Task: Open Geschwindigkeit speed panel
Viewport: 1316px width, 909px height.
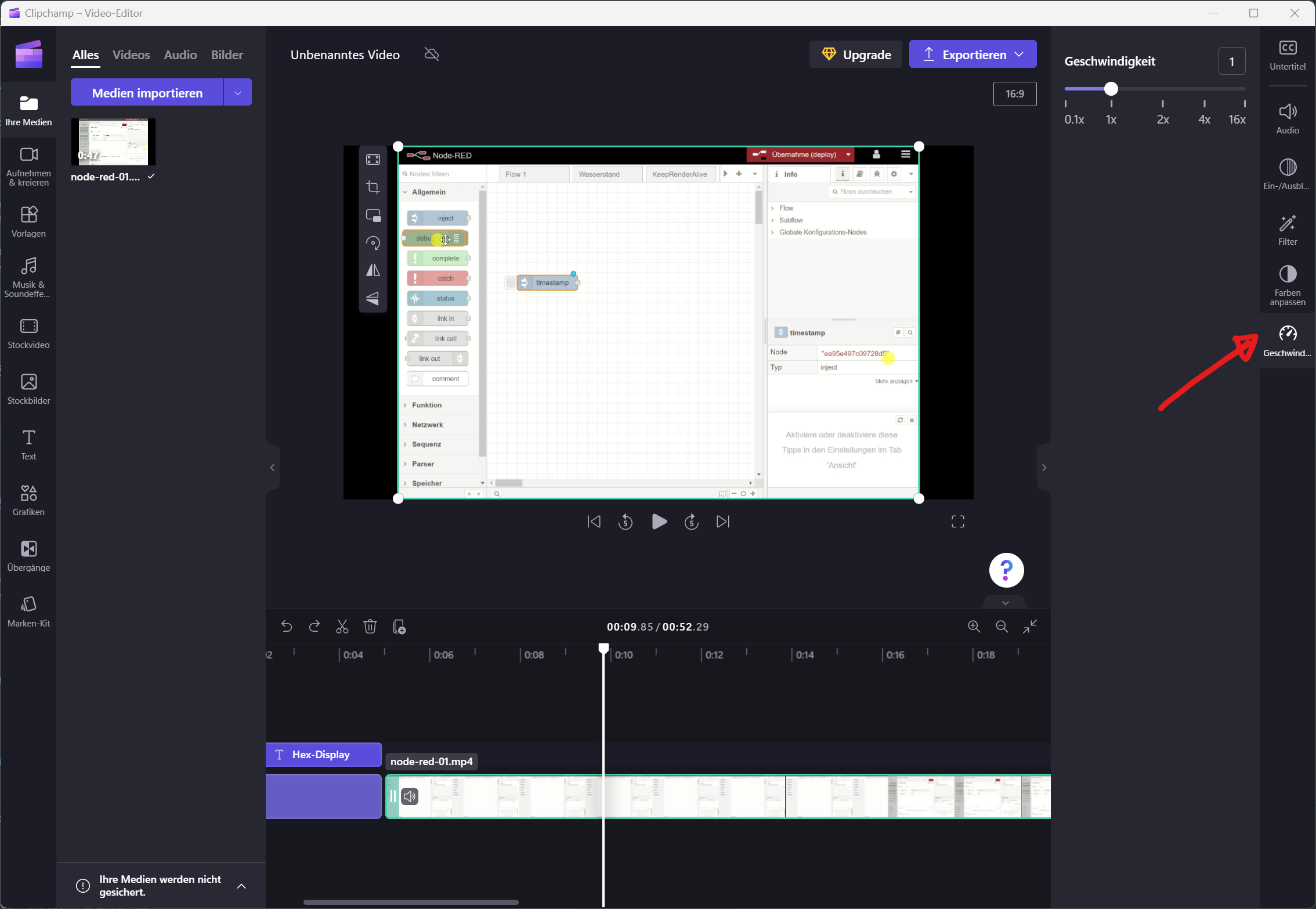Action: [x=1288, y=341]
